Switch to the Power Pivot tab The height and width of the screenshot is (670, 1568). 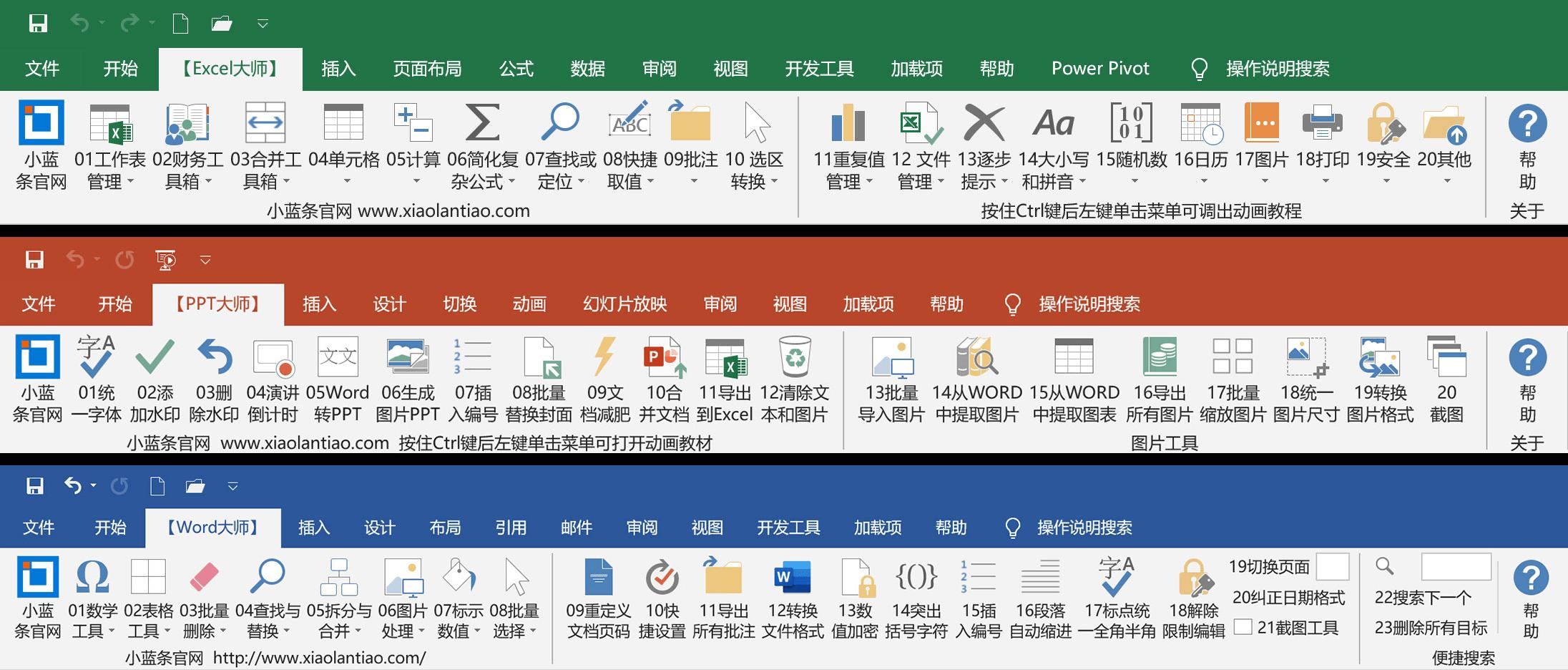pos(1100,69)
